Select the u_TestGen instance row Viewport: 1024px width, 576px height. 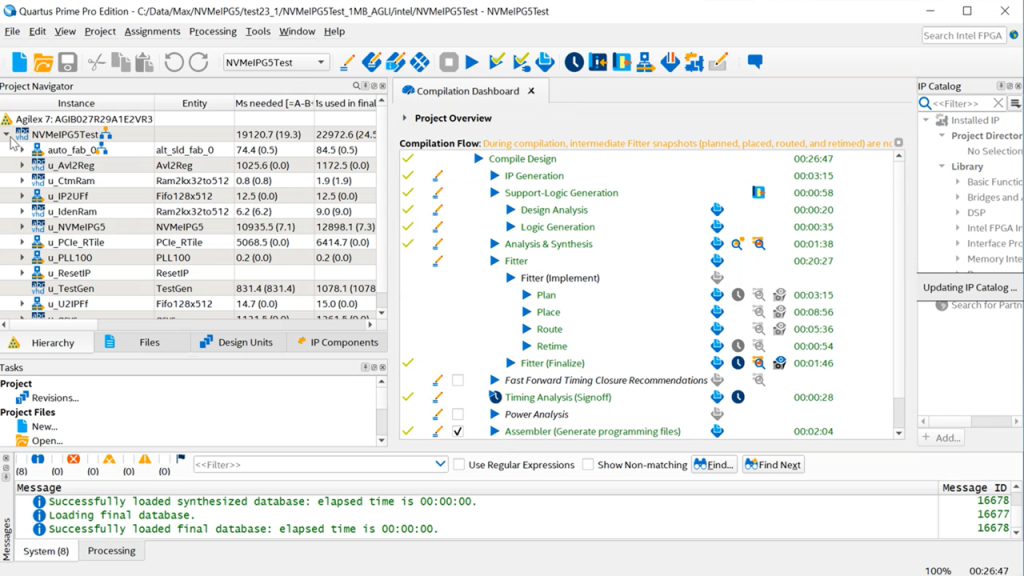pyautogui.click(x=188, y=288)
